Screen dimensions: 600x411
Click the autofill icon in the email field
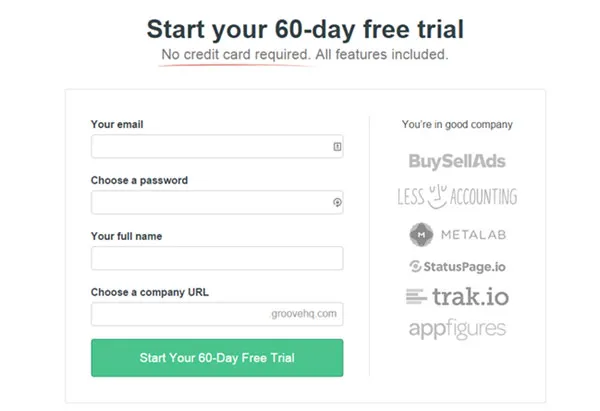[337, 146]
